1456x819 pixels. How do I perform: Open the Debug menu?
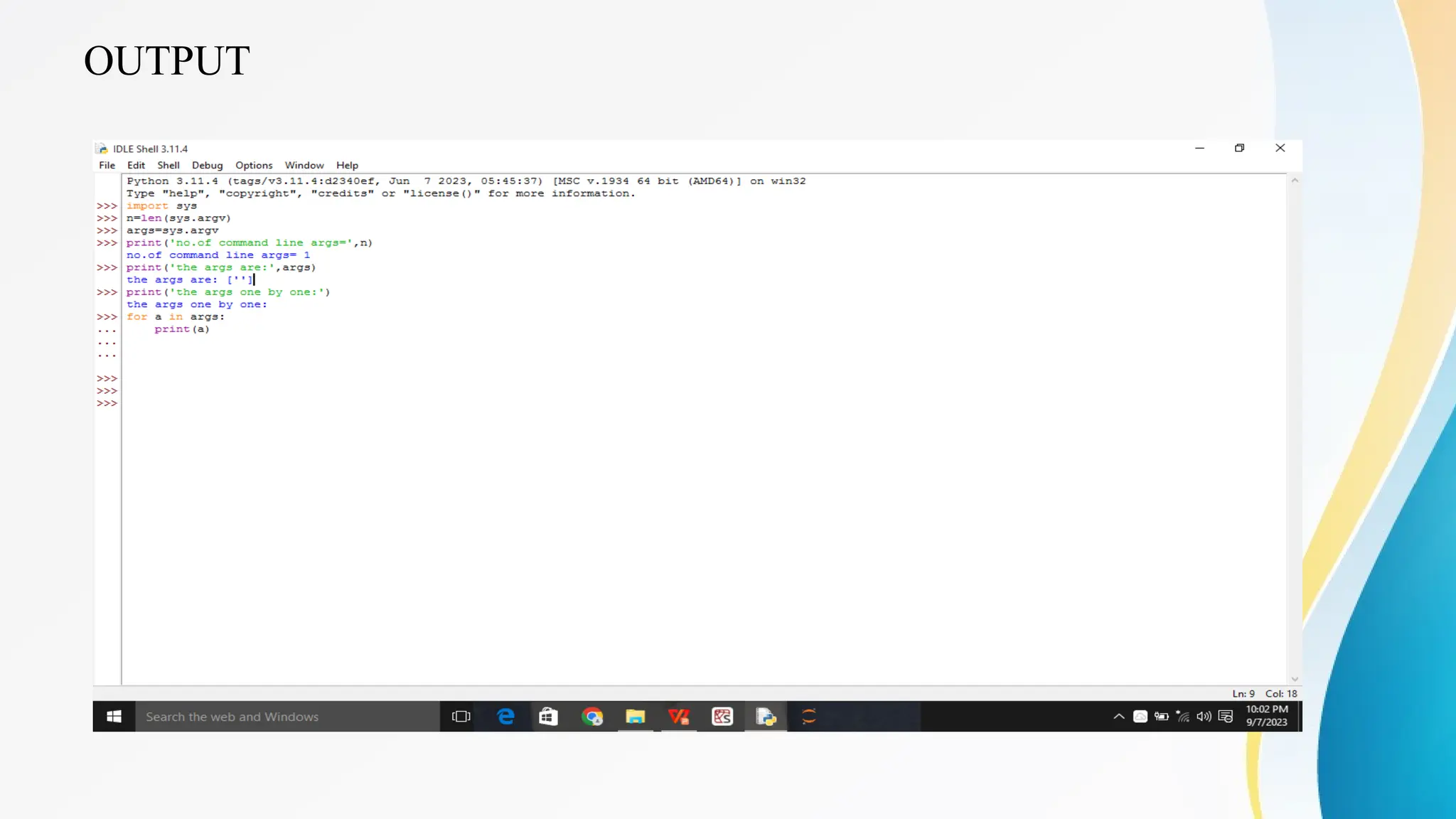pyautogui.click(x=207, y=165)
